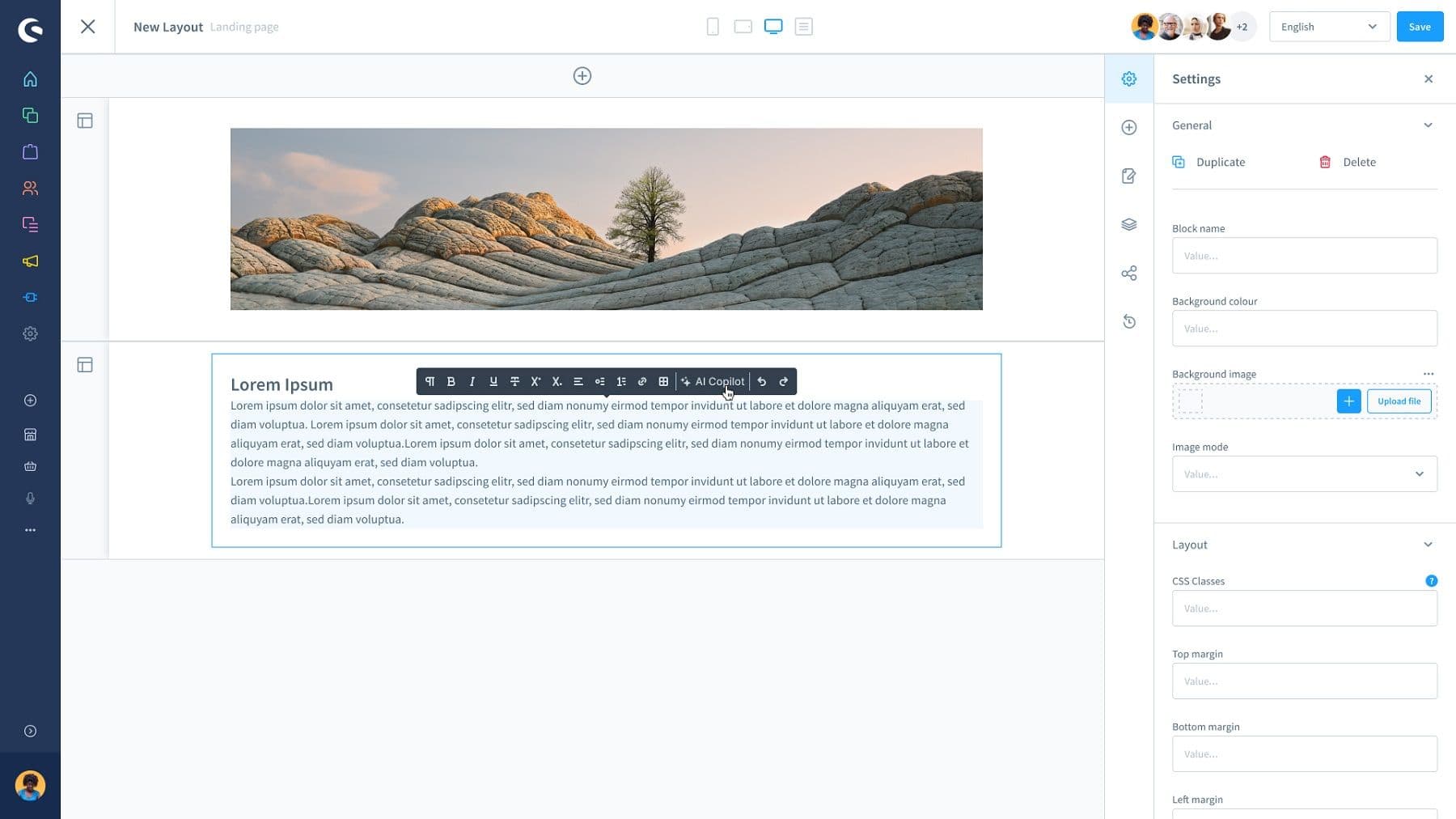Undo the last edit
This screenshot has height=819, width=1456.
[761, 381]
